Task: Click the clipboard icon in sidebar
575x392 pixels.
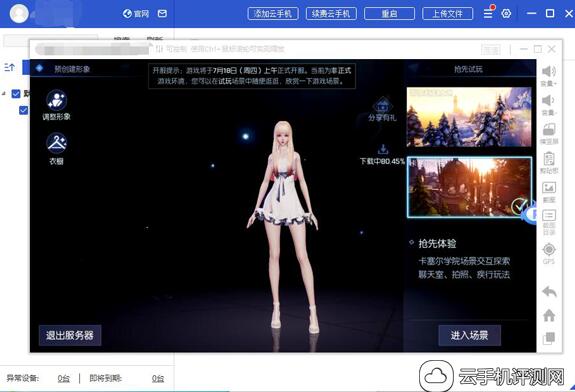Action: [549, 159]
